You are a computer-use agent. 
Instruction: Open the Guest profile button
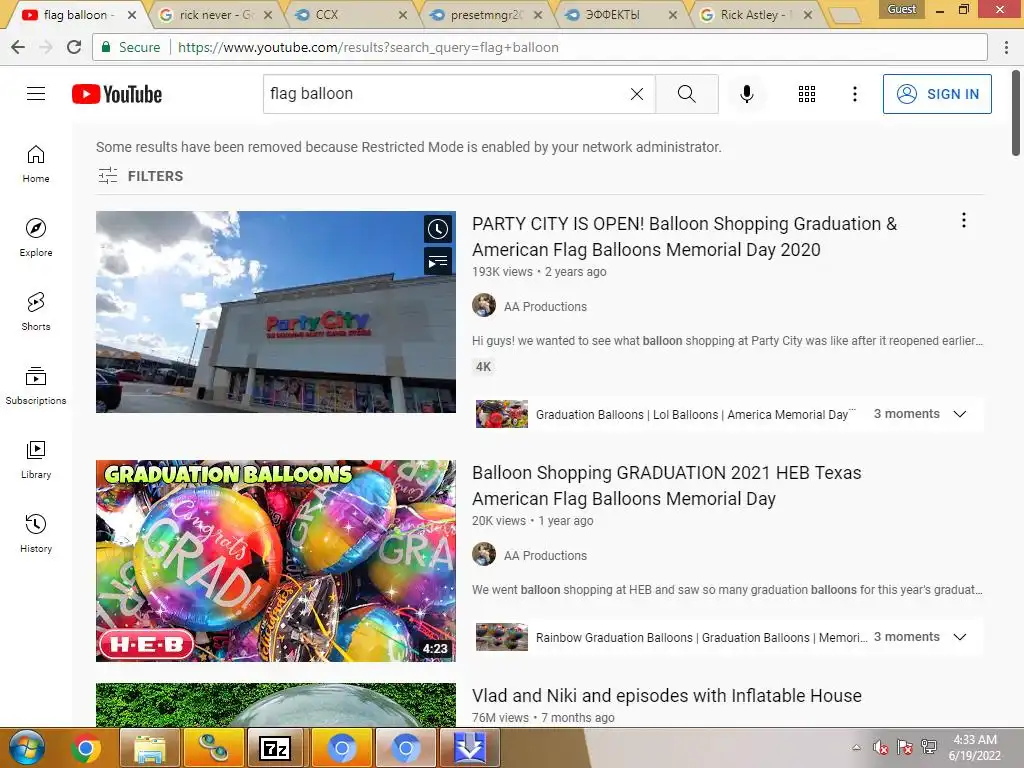901,9
